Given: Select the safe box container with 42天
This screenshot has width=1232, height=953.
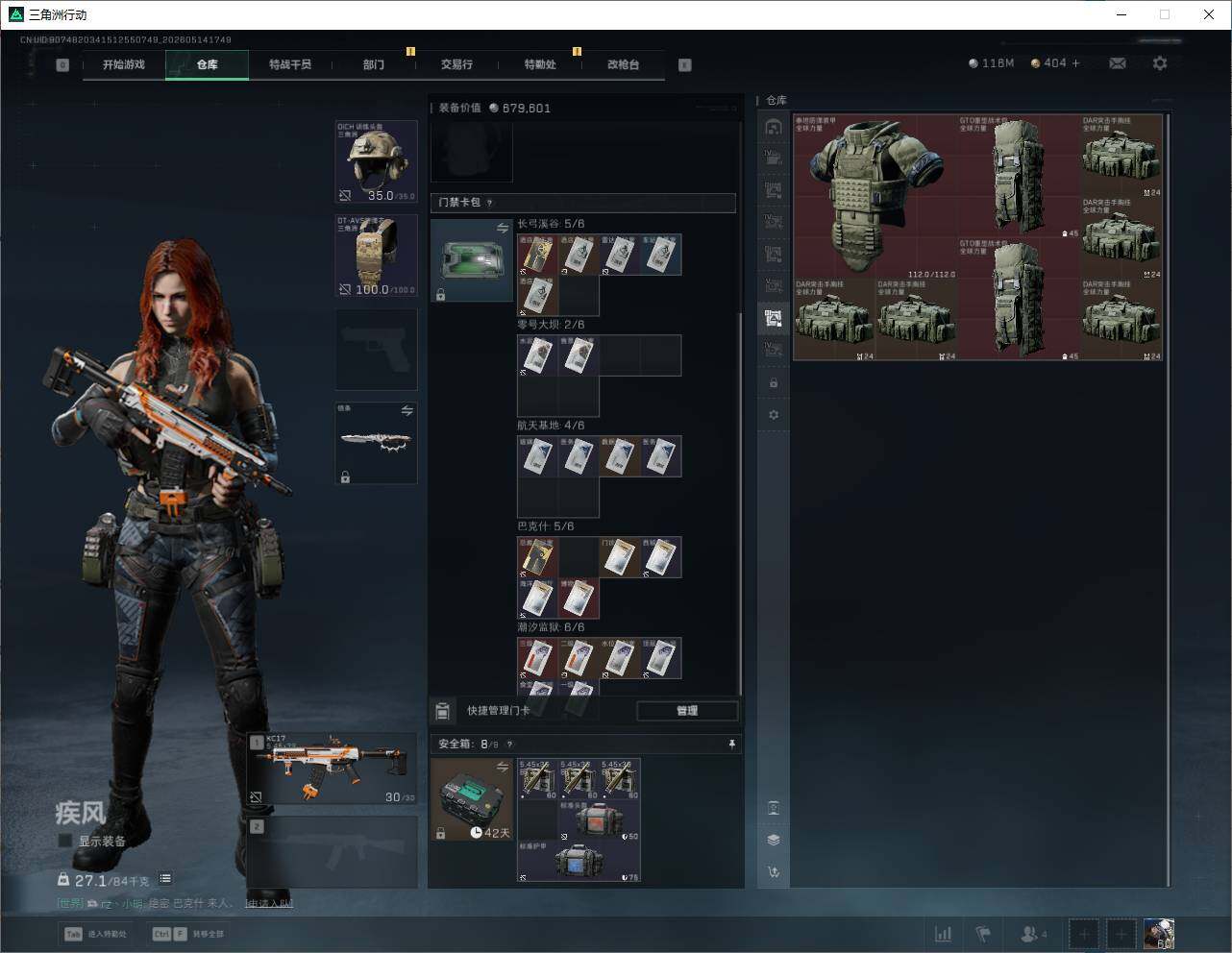Looking at the screenshot, I should 472,799.
